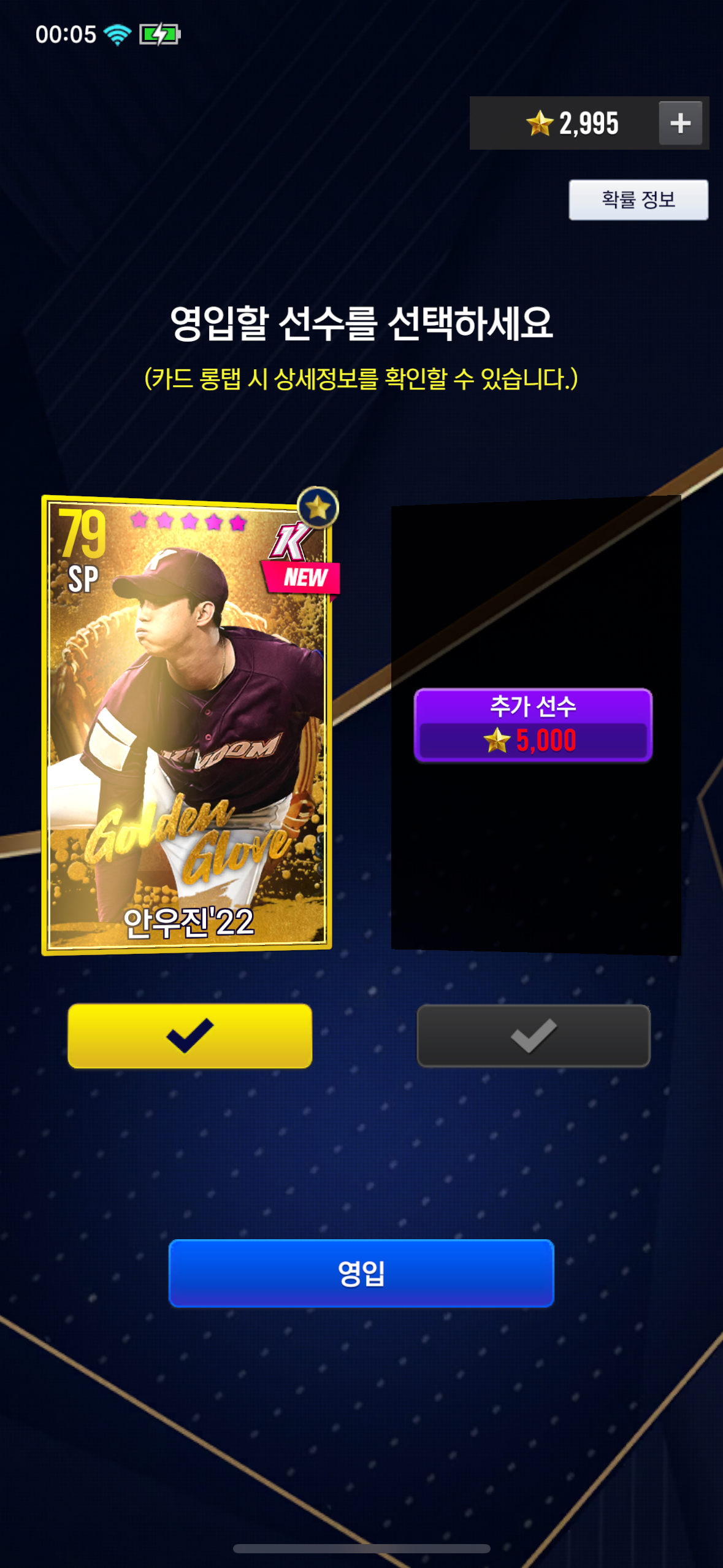
Task: Tap the pink star grade row
Action: [x=188, y=521]
